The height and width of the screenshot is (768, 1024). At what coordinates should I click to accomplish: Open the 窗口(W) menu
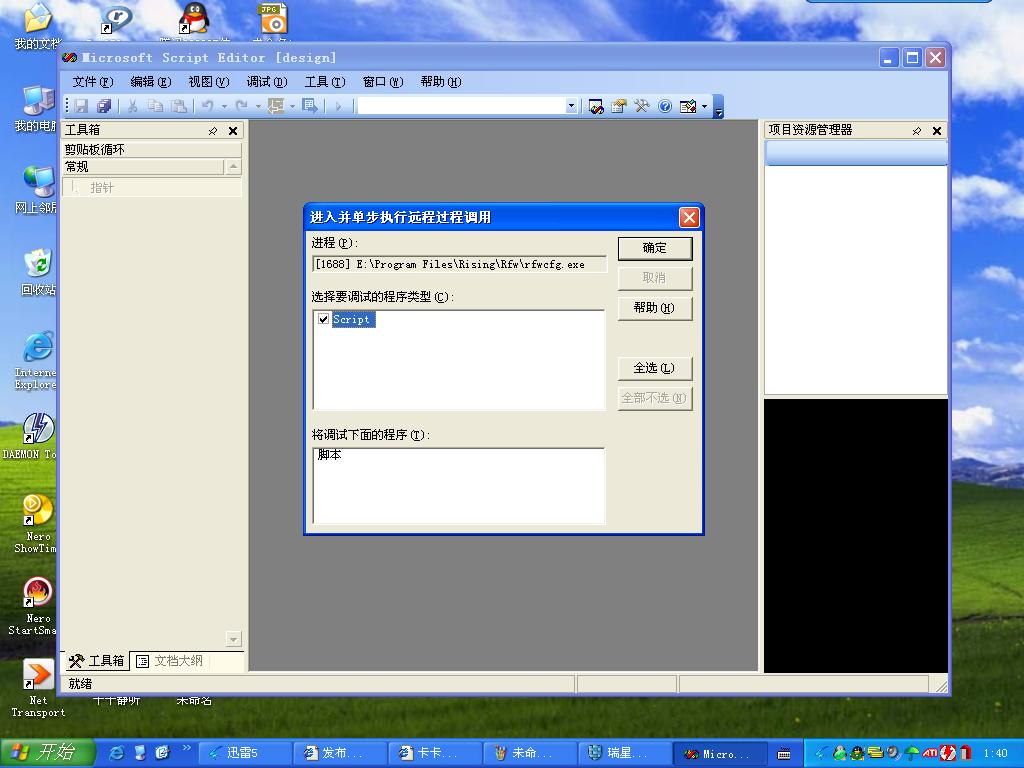(x=383, y=82)
